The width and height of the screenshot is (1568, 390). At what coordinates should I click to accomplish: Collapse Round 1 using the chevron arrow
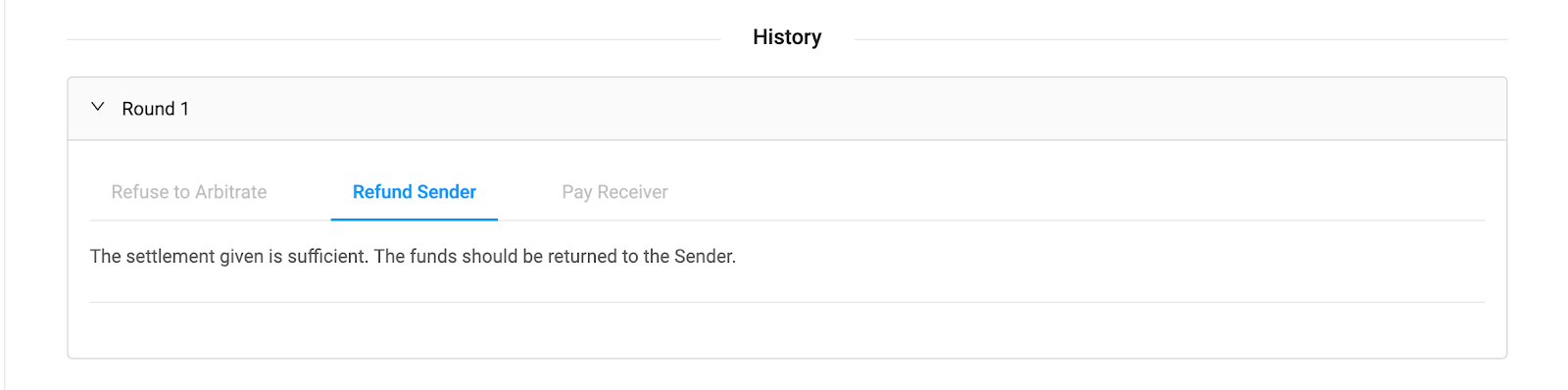pos(98,108)
